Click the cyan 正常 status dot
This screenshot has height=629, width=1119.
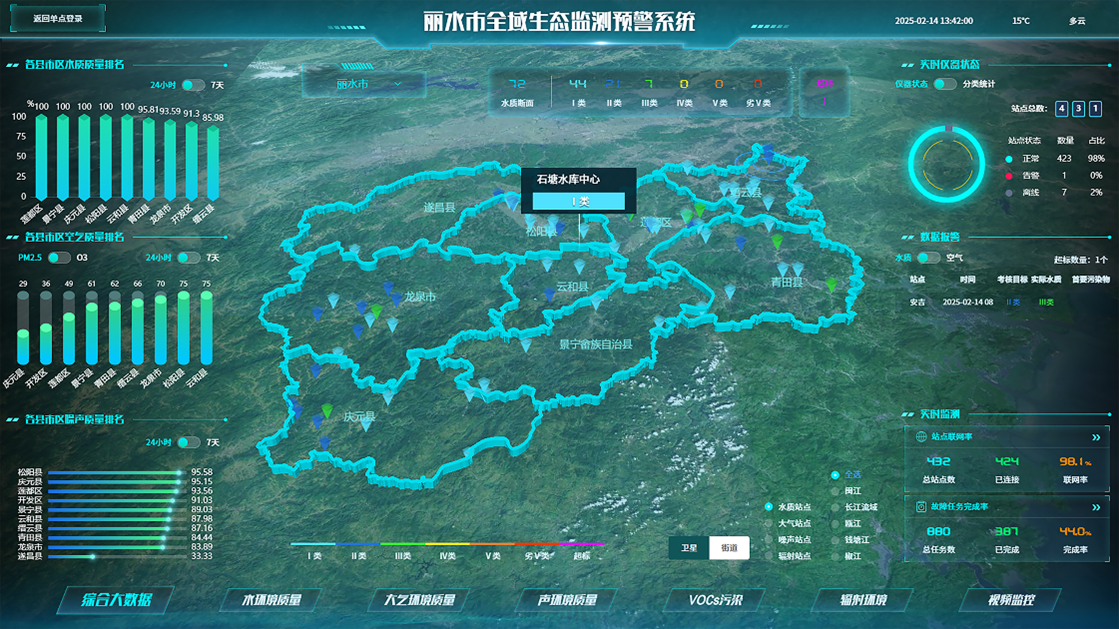pos(1008,159)
